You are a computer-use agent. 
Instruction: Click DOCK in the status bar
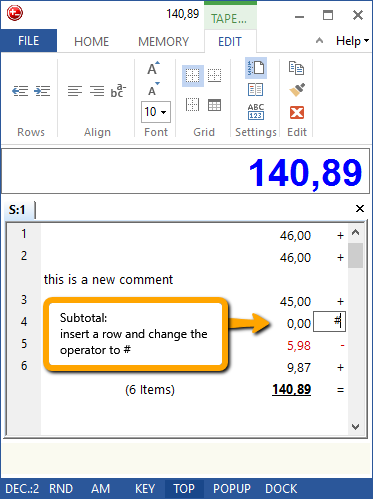click(281, 489)
